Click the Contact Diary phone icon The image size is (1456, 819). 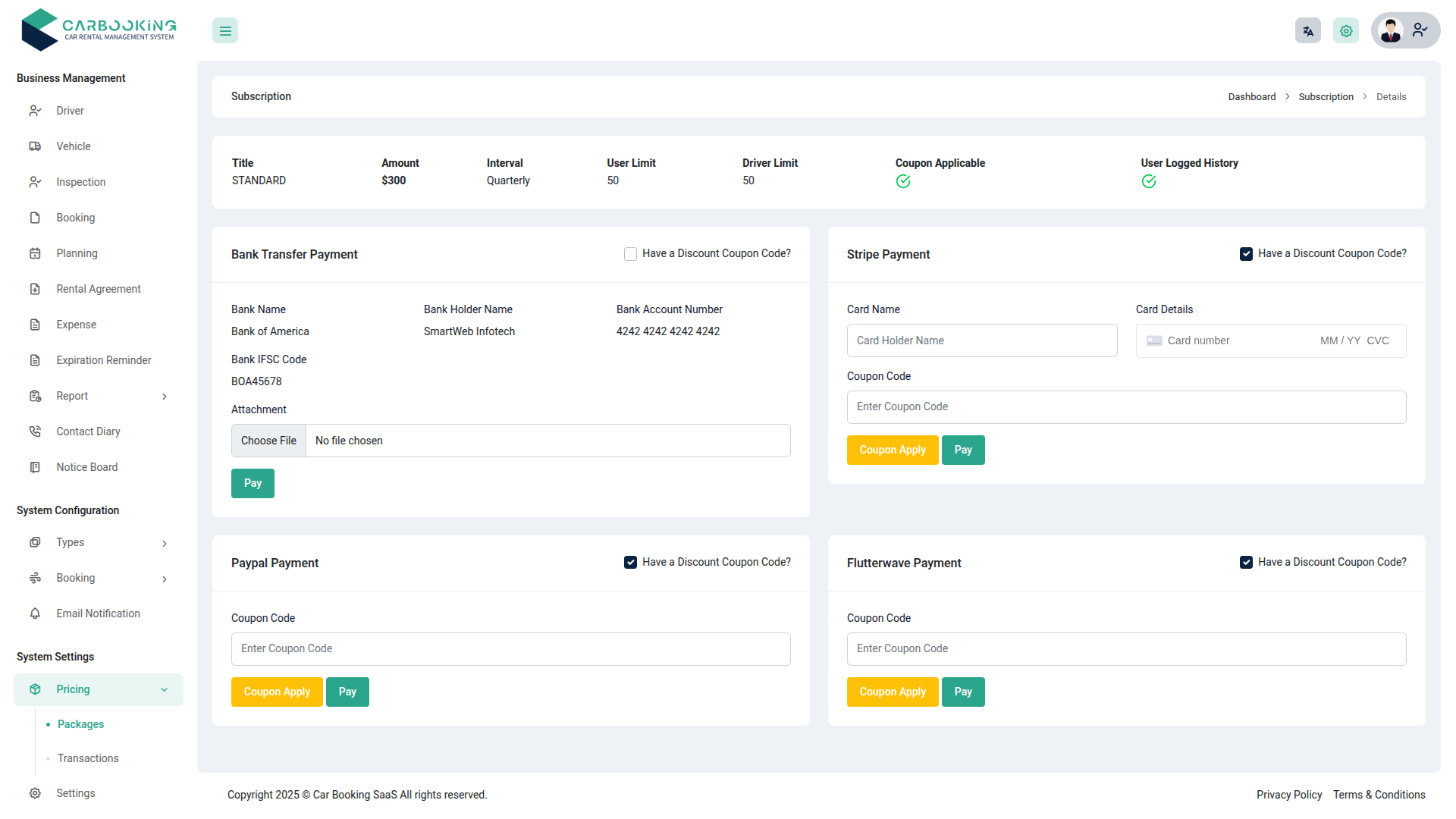pyautogui.click(x=35, y=431)
